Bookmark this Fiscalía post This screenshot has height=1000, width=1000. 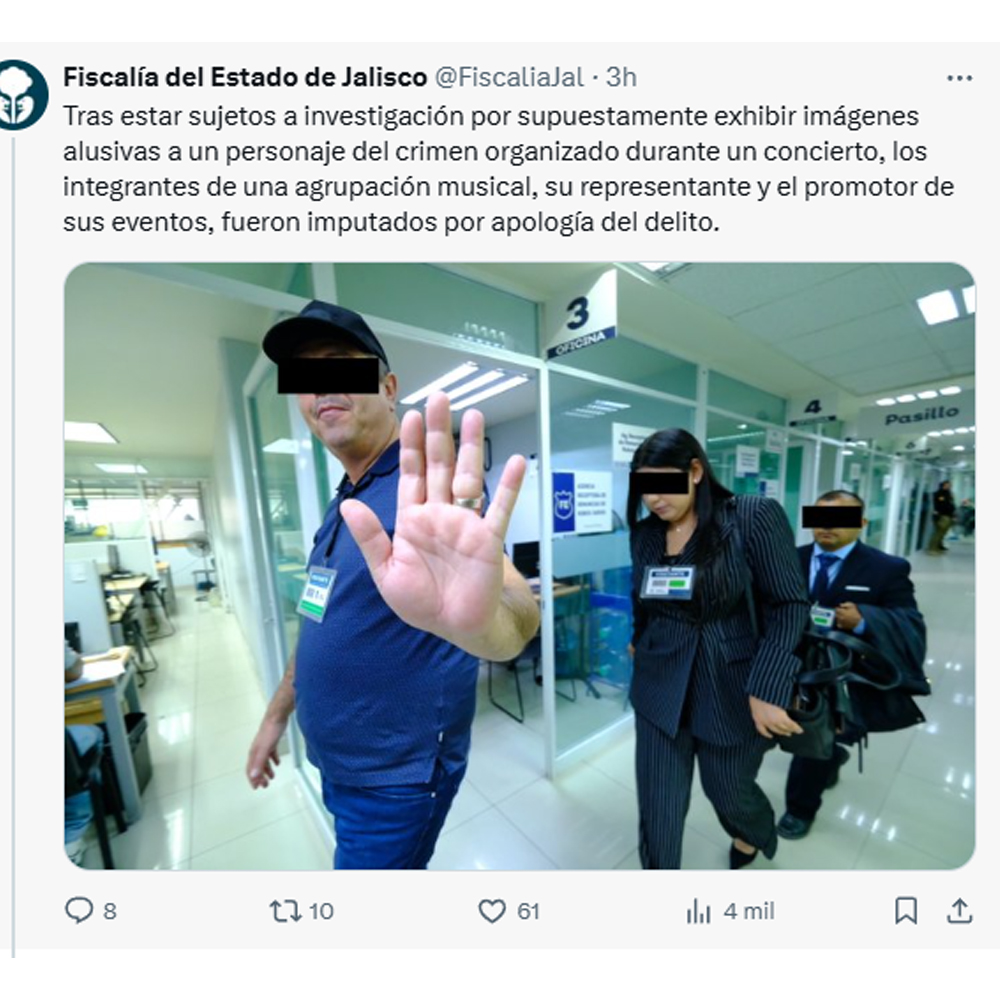906,911
